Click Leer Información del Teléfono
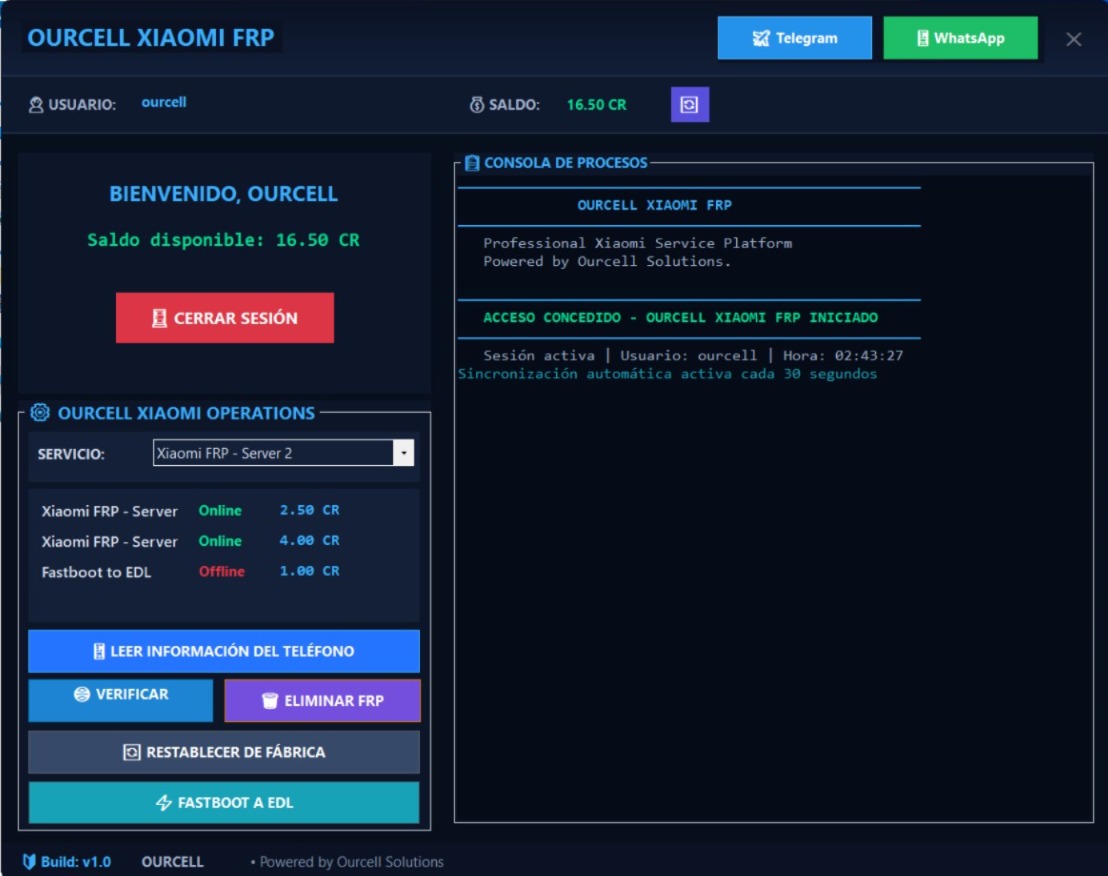Viewport: 1108px width, 876px height. pyautogui.click(x=224, y=651)
